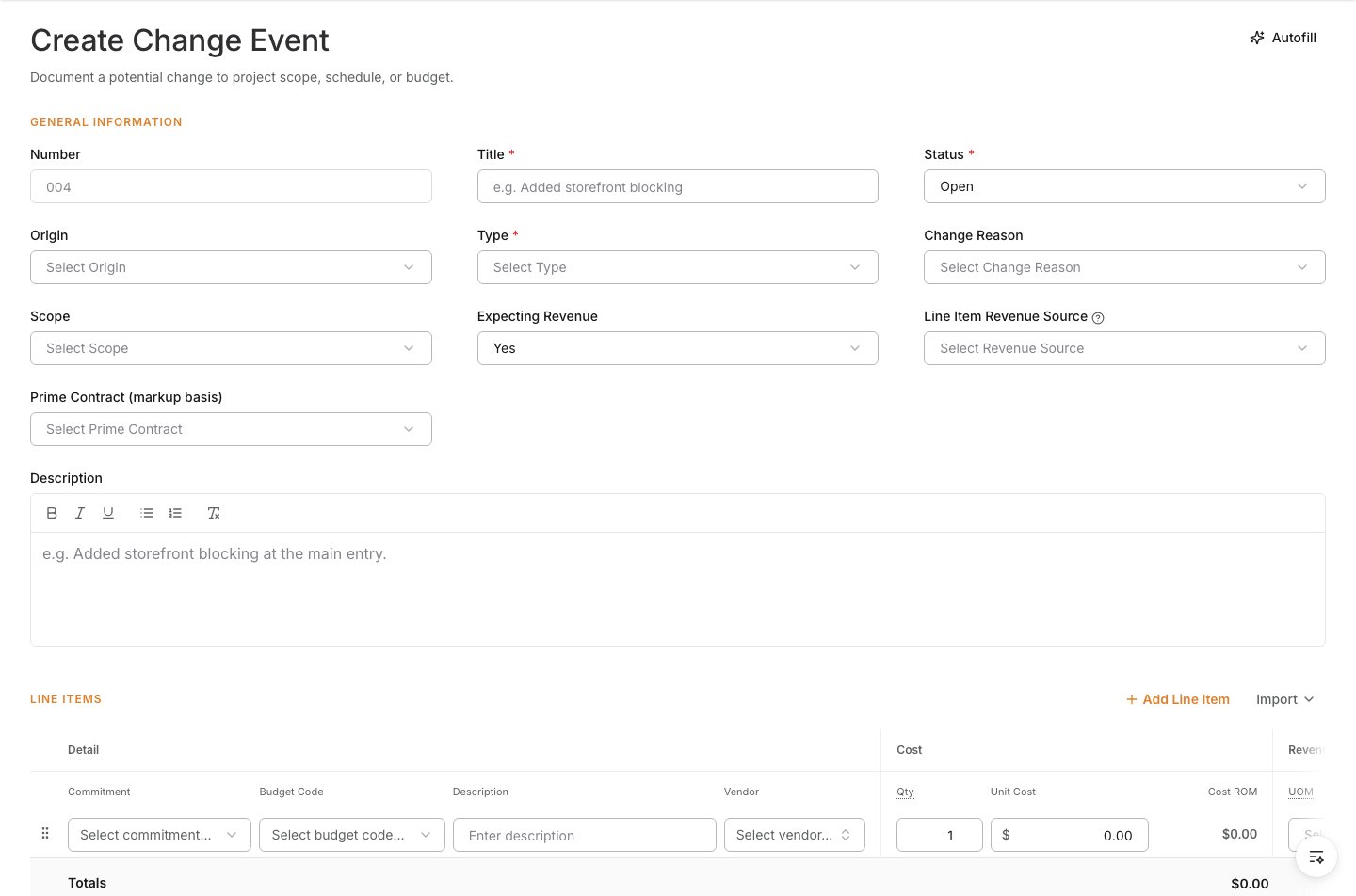The image size is (1356, 896).
Task: Toggle underline formatting in description editor
Action: (108, 513)
